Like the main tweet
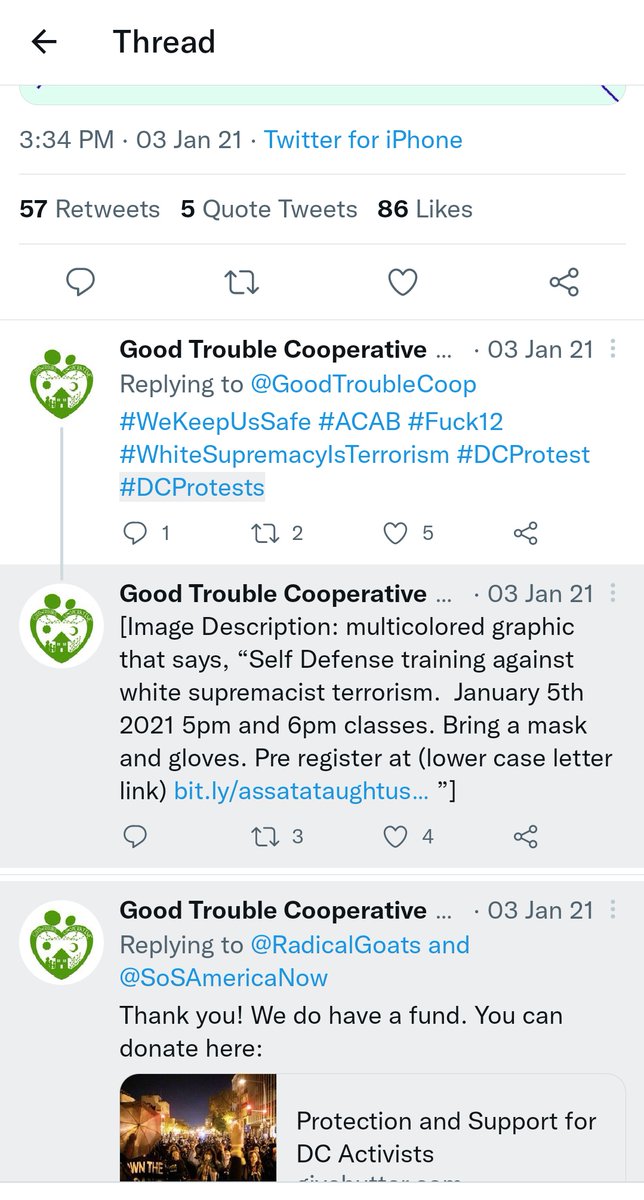 click(402, 283)
